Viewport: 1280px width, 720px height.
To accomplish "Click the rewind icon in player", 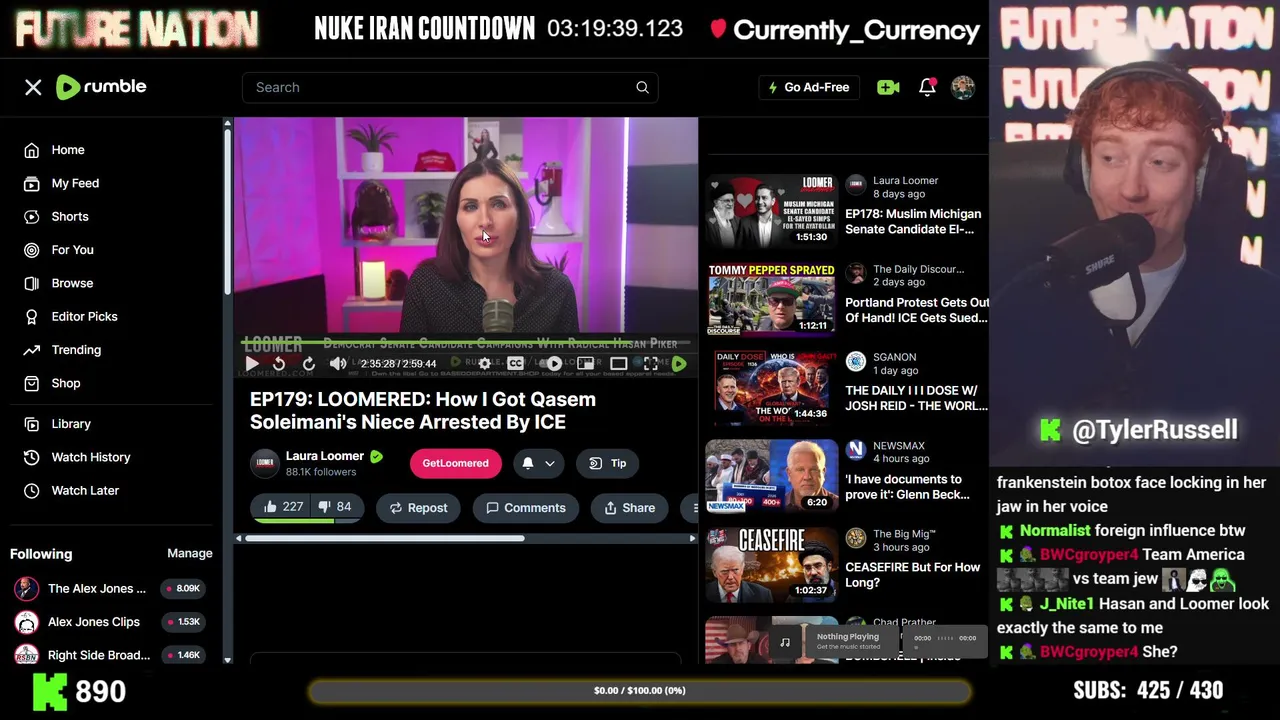I will coord(279,364).
